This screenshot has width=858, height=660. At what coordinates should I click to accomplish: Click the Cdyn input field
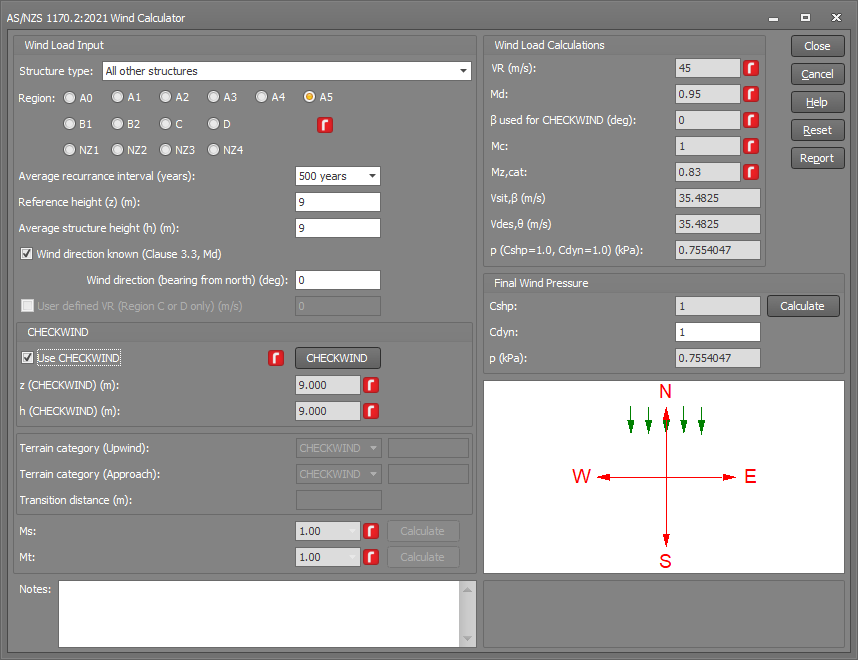tap(717, 332)
